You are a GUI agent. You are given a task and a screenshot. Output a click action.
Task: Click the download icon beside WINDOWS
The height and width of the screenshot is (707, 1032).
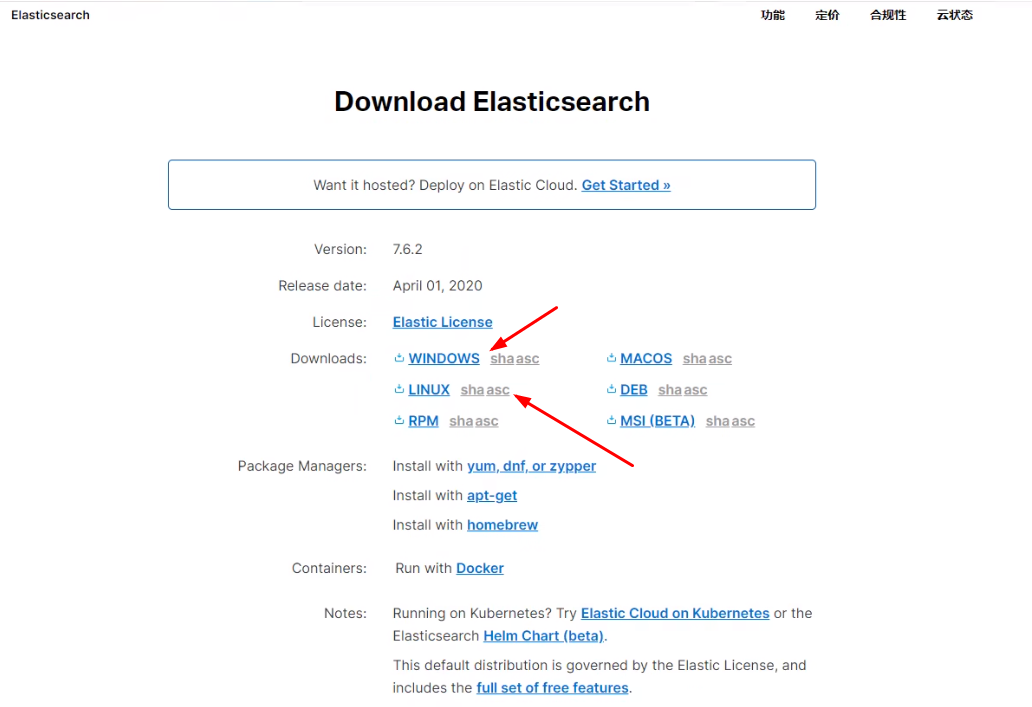(399, 358)
